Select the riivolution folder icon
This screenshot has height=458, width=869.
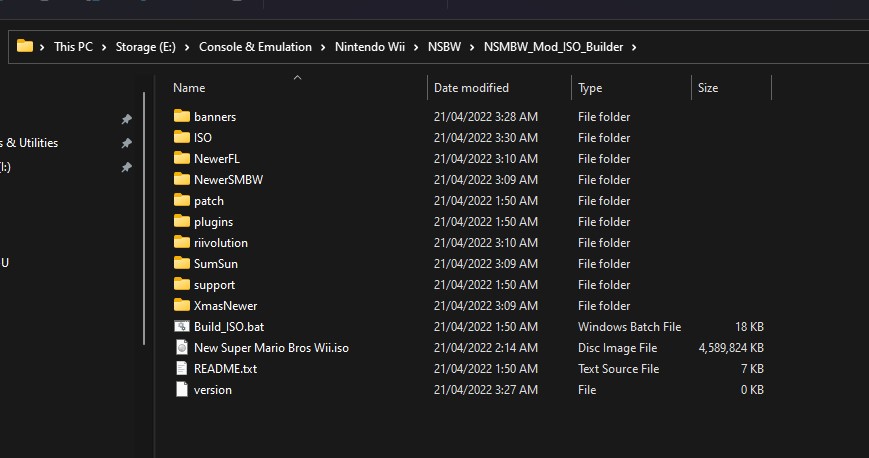pos(182,242)
